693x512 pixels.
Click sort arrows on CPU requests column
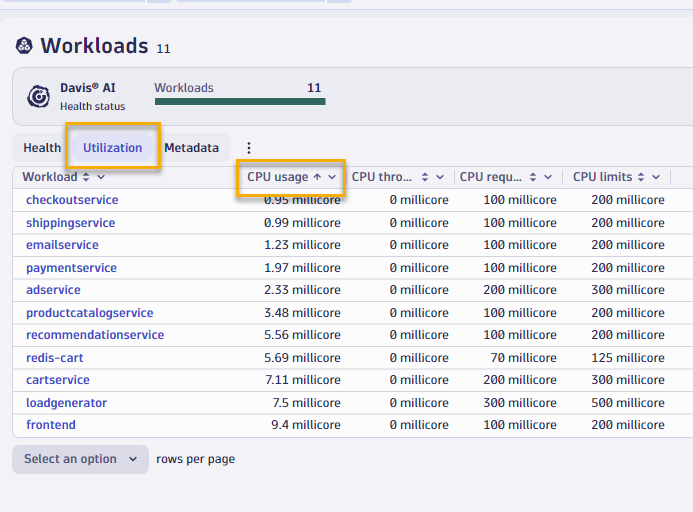click(x=532, y=177)
